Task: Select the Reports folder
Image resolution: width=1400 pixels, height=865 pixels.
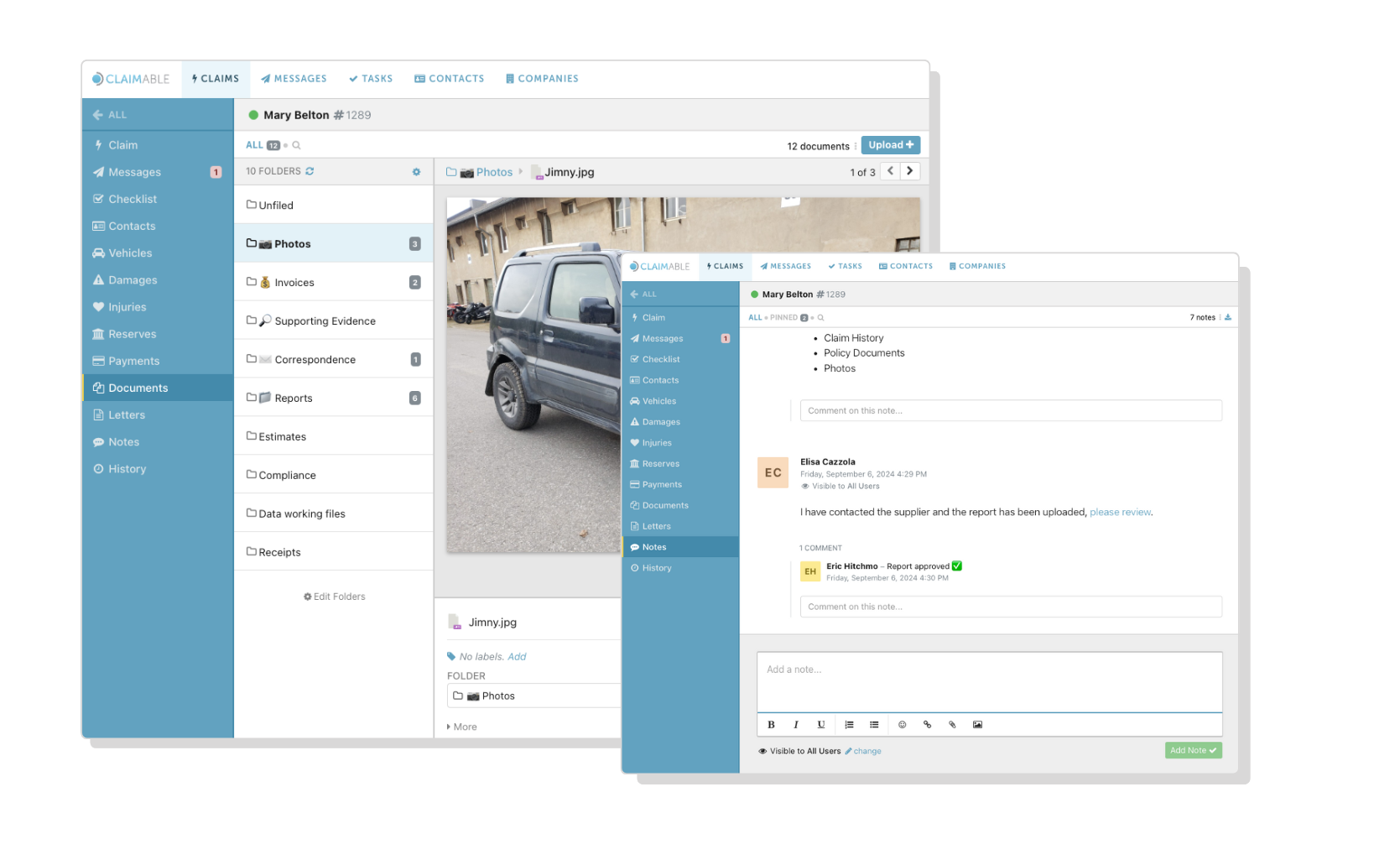Action: tap(334, 398)
